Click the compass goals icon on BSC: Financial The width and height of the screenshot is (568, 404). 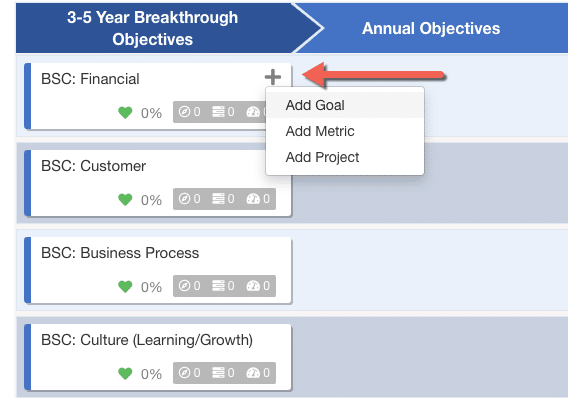pyautogui.click(x=184, y=112)
